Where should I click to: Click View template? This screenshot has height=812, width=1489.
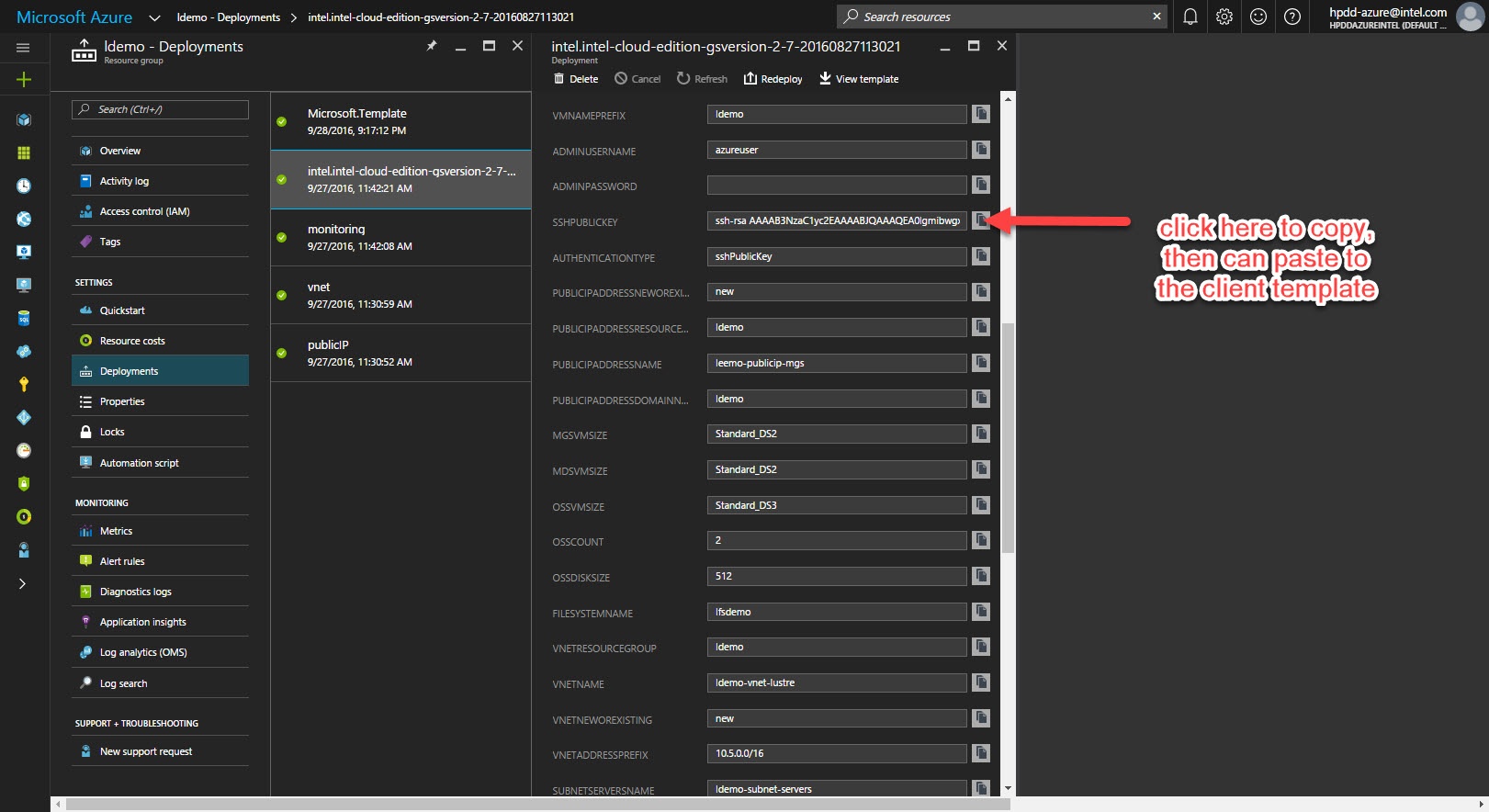859,79
